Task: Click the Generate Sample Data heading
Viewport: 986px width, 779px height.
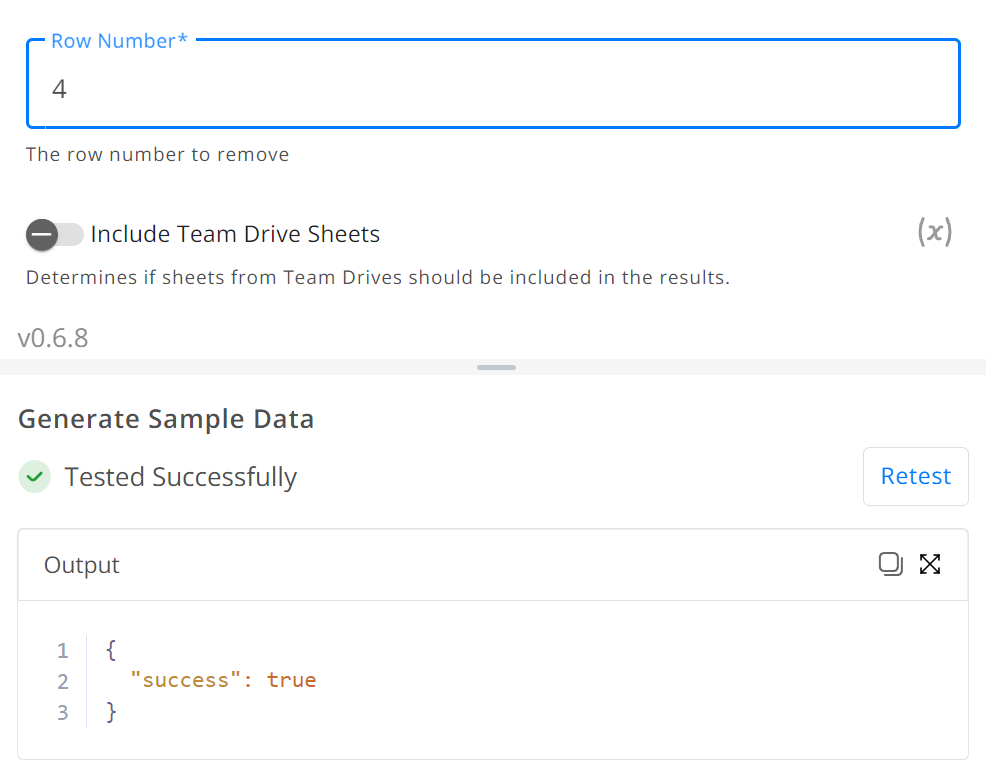Action: click(166, 419)
